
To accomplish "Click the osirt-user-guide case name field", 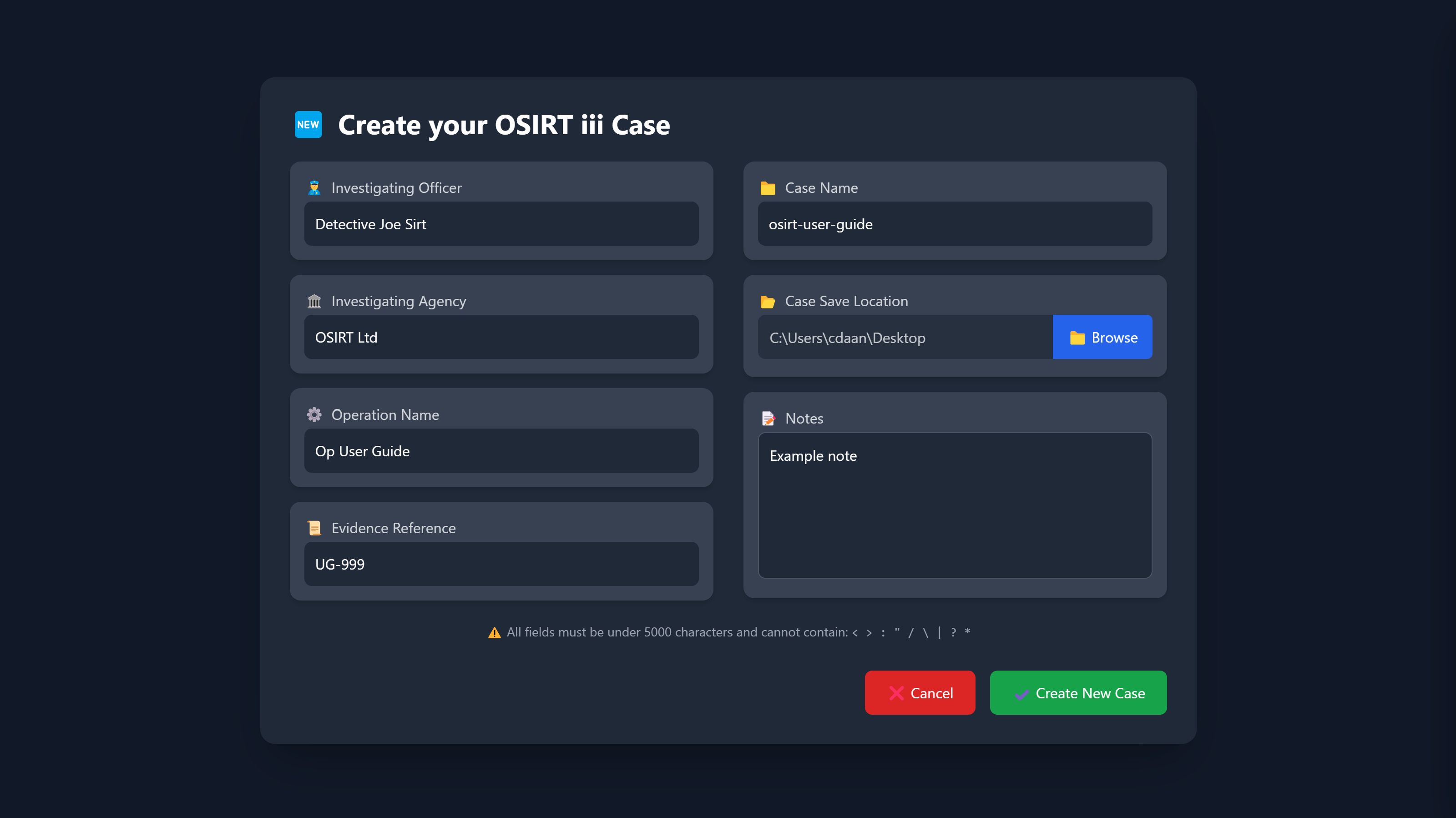I will point(955,224).
